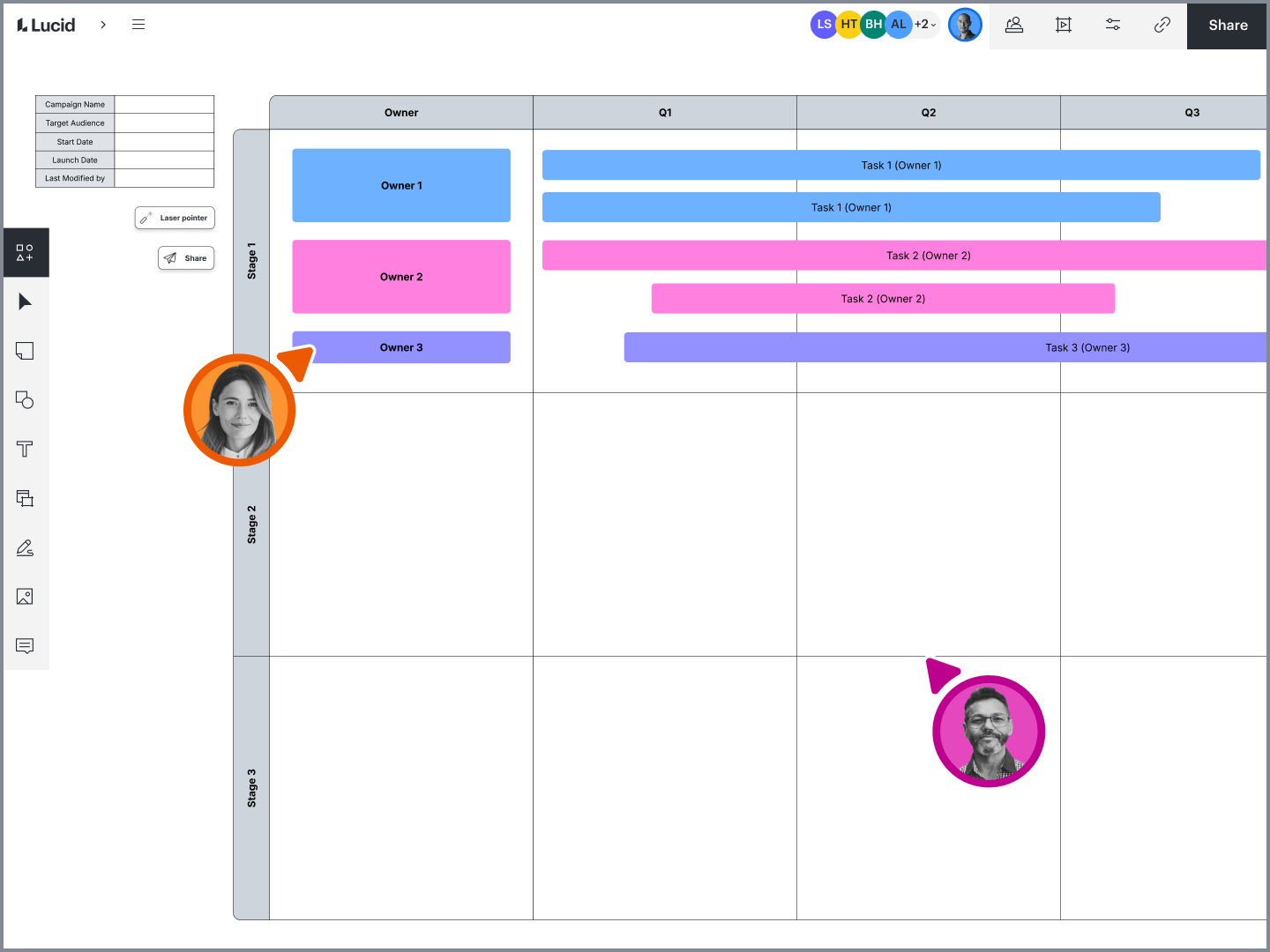This screenshot has width=1270, height=952.
Task: Select the pen drawing tool
Action: 26,548
